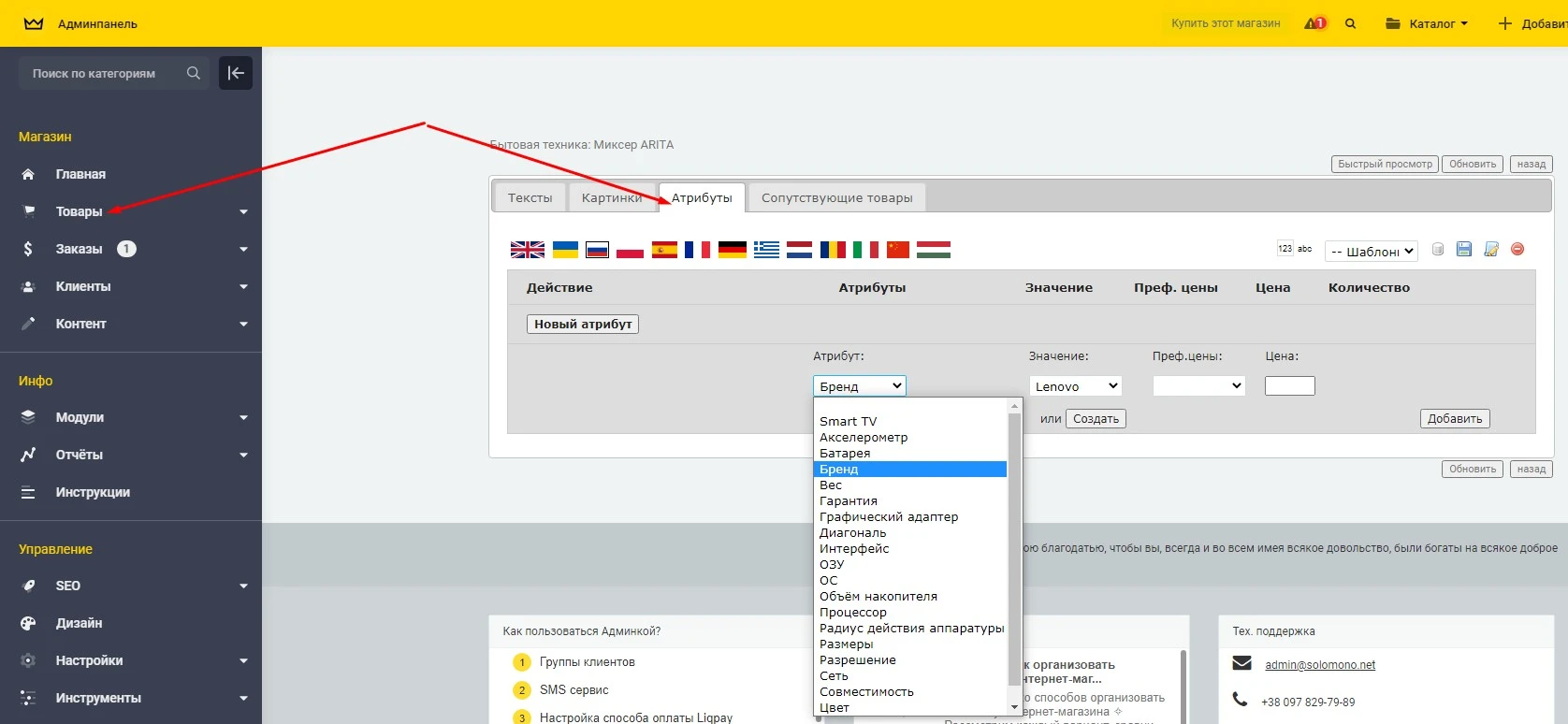Open Дизайн in the sidebar
The width and height of the screenshot is (1568, 724).
click(x=79, y=623)
